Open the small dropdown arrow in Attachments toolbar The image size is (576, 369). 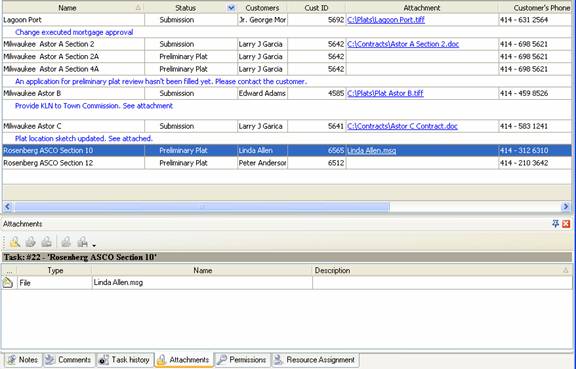tap(94, 245)
